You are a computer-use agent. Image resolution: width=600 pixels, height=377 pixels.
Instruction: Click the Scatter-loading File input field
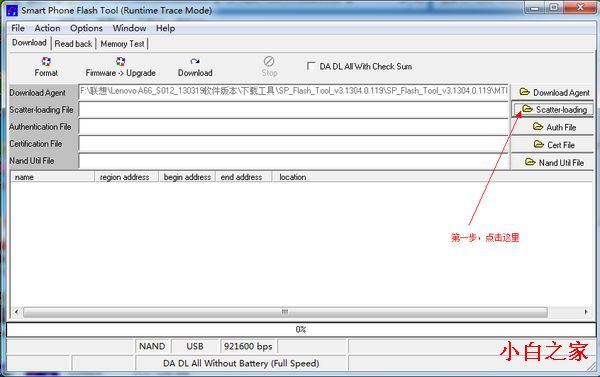click(x=293, y=110)
